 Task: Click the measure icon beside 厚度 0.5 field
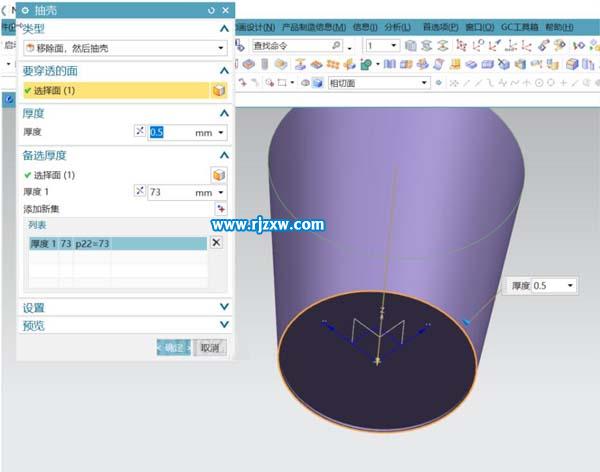[x=139, y=132]
